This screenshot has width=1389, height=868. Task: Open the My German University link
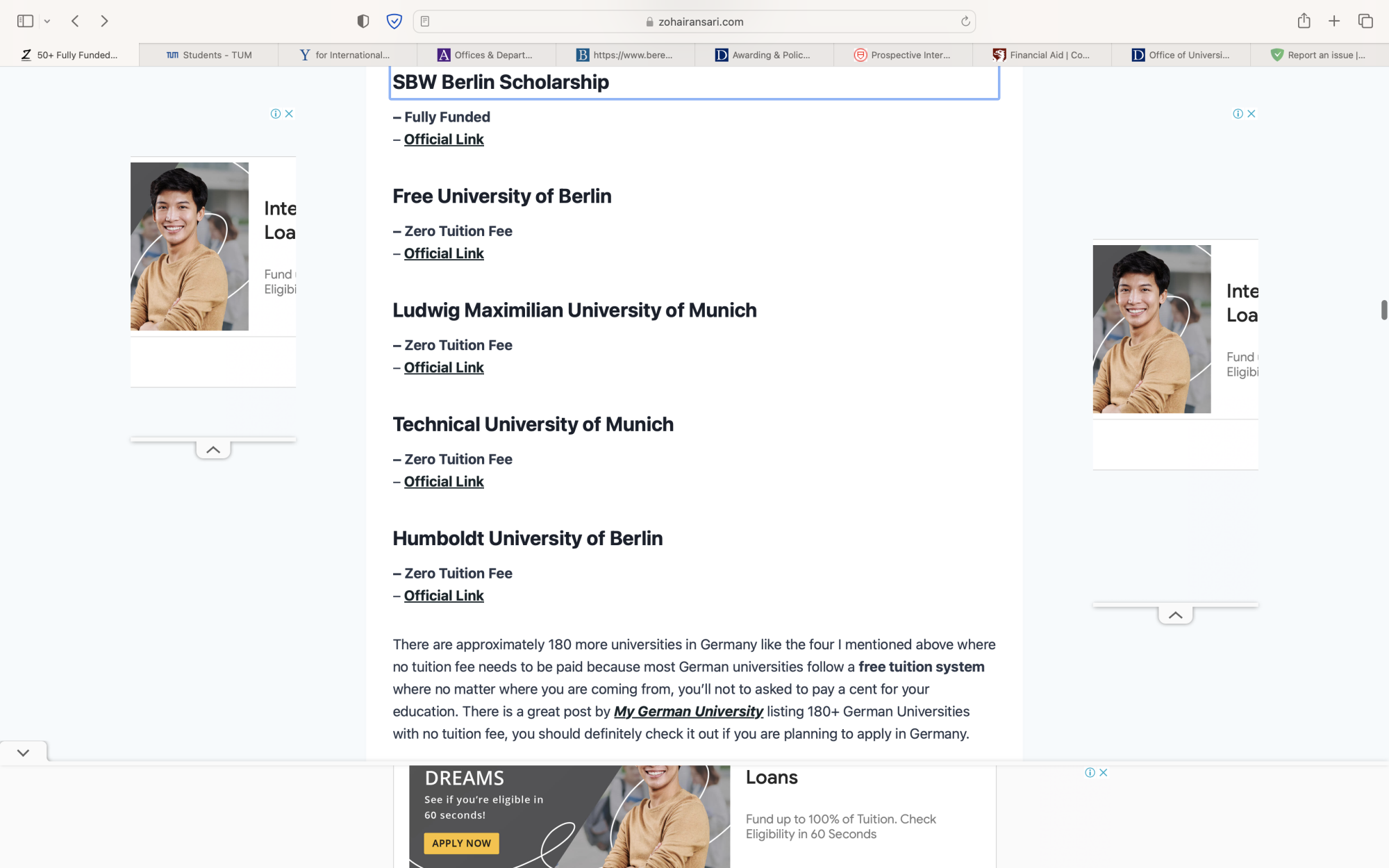coord(688,712)
